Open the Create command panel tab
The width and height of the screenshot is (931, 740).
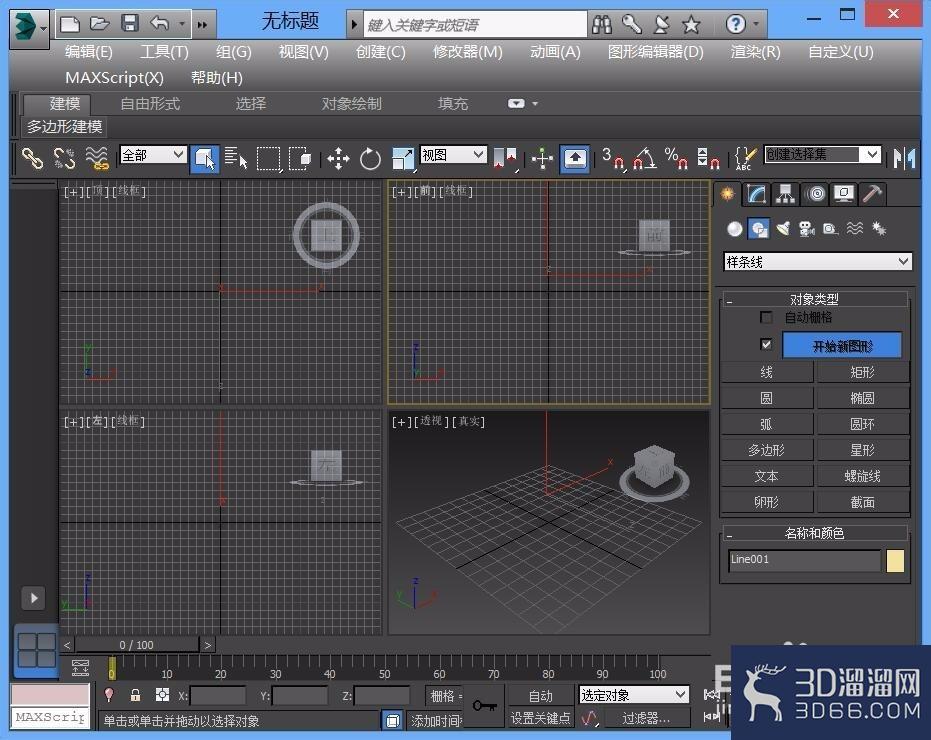tap(727, 194)
